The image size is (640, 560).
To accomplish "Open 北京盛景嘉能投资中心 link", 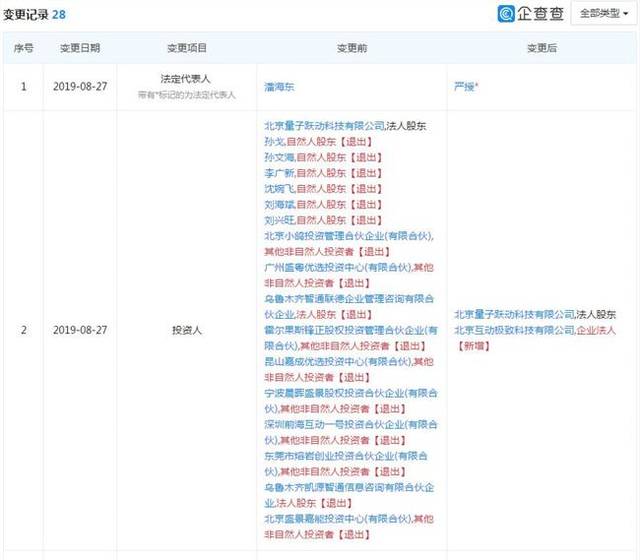I will 338,519.
